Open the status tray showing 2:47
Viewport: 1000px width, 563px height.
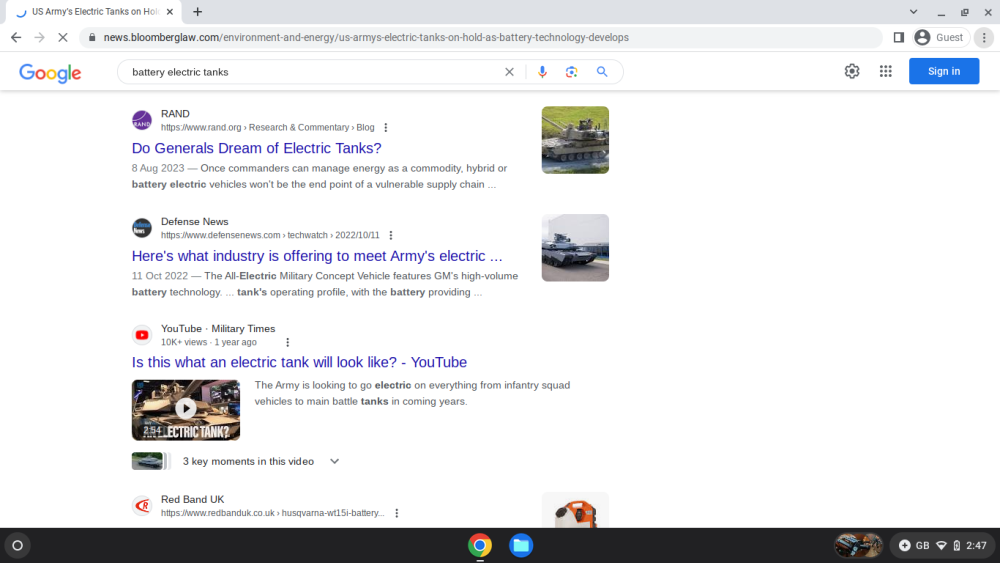coord(943,546)
